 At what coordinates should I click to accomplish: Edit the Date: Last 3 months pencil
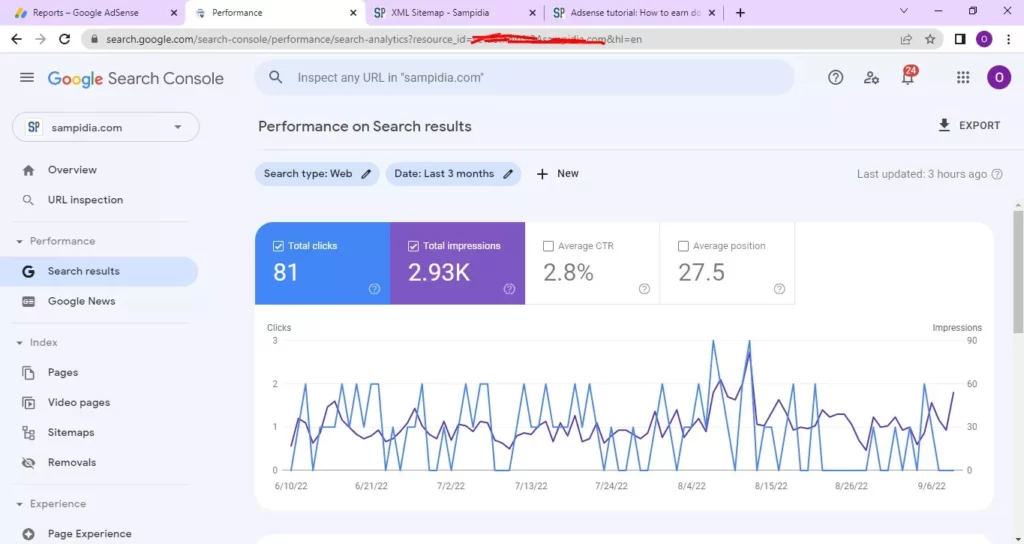[x=508, y=174]
